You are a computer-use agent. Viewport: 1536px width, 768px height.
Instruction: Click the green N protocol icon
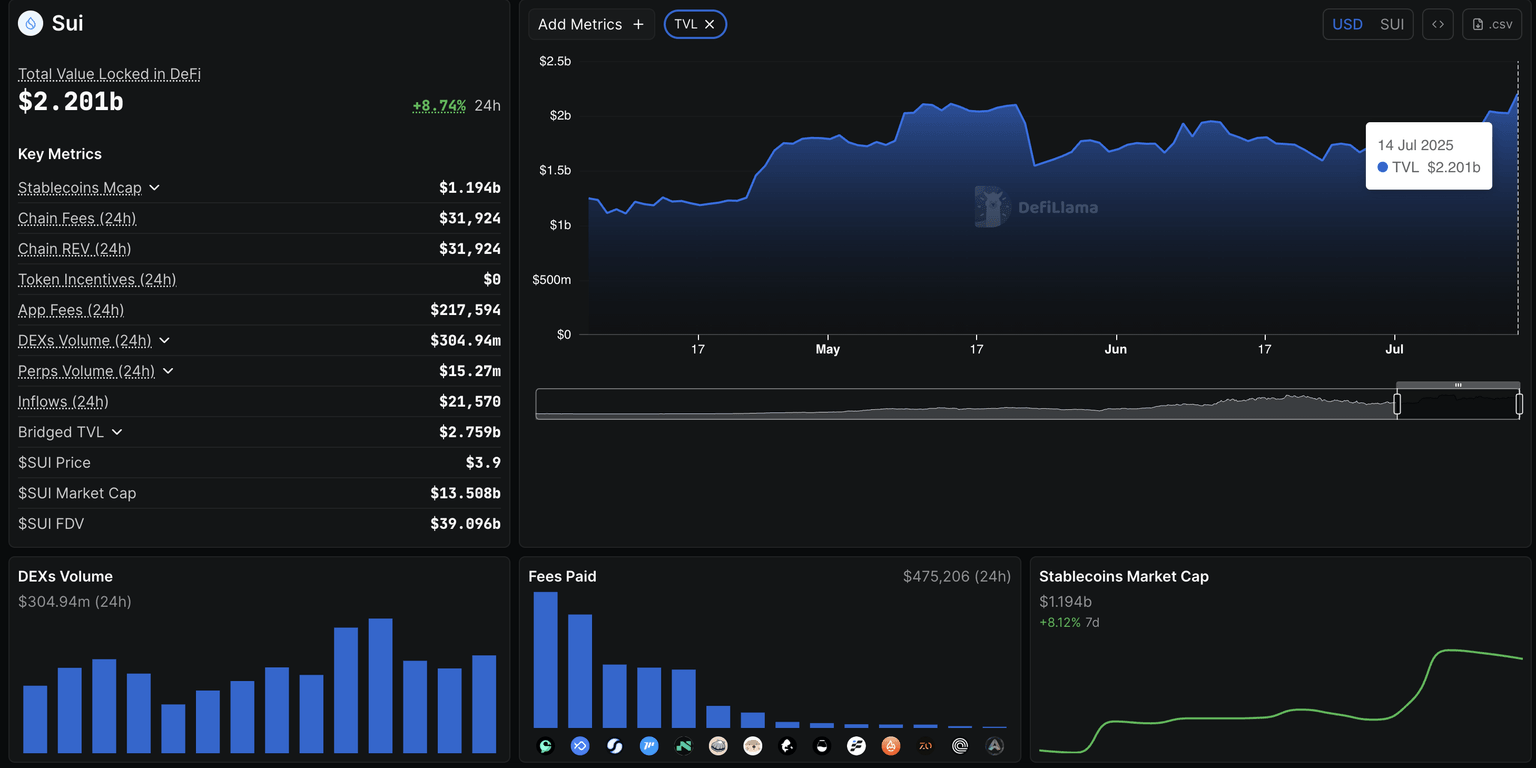(684, 745)
